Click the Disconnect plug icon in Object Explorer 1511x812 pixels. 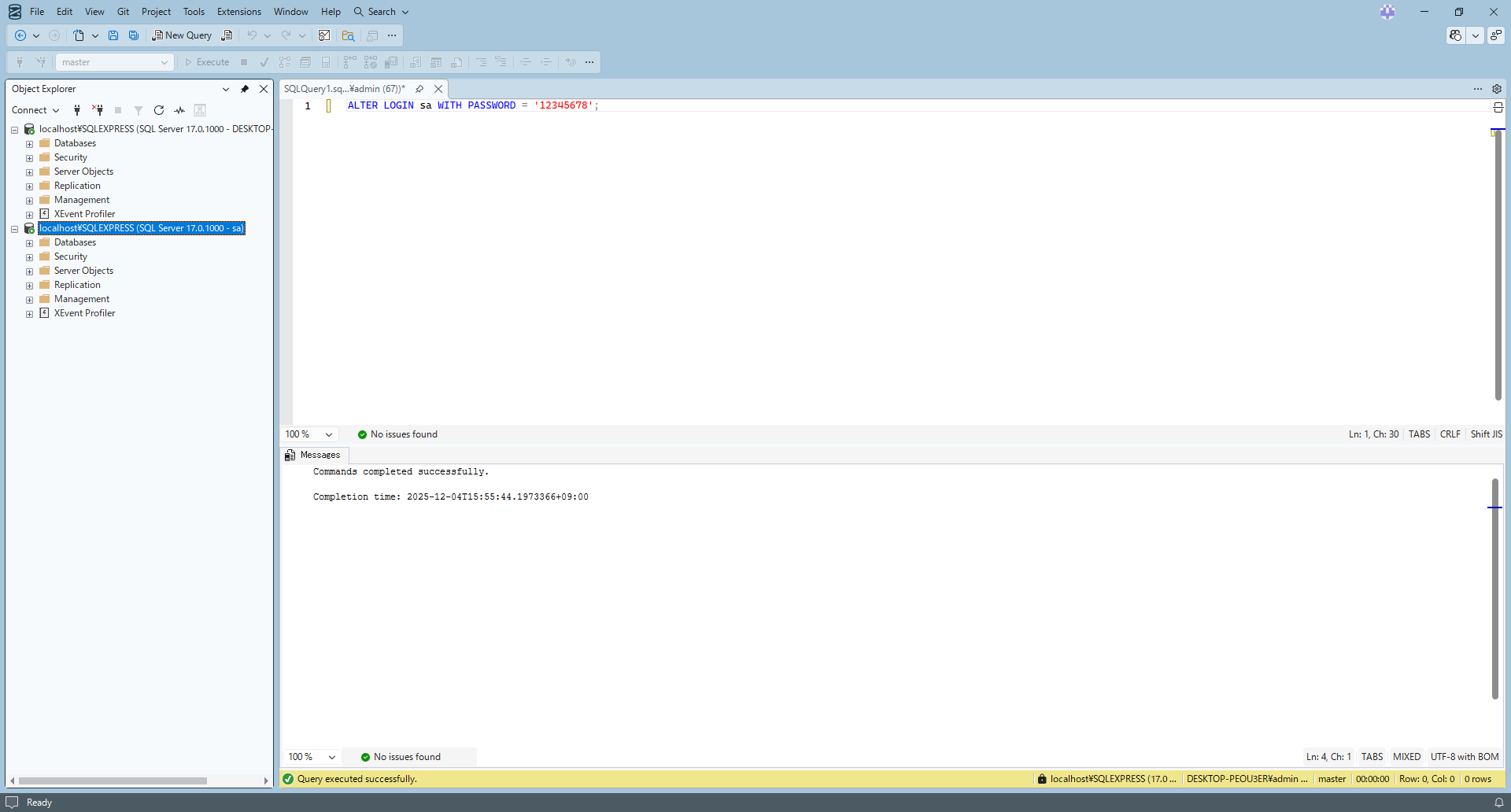[98, 110]
